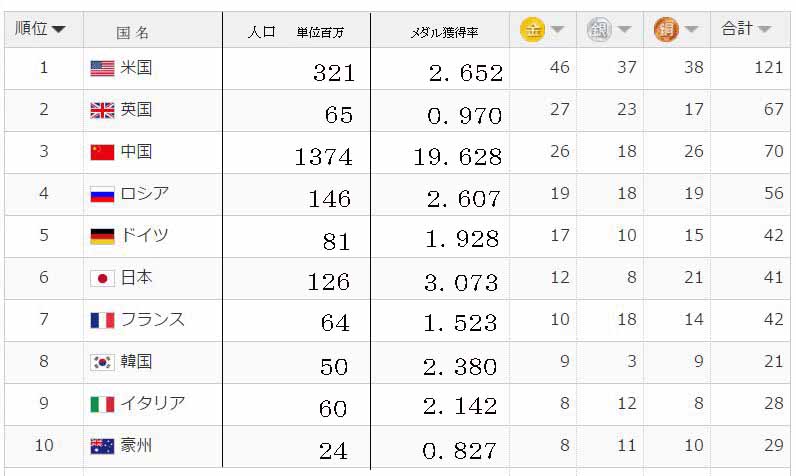Click the 国名 column header
This screenshot has height=476, width=796.
tap(133, 32)
